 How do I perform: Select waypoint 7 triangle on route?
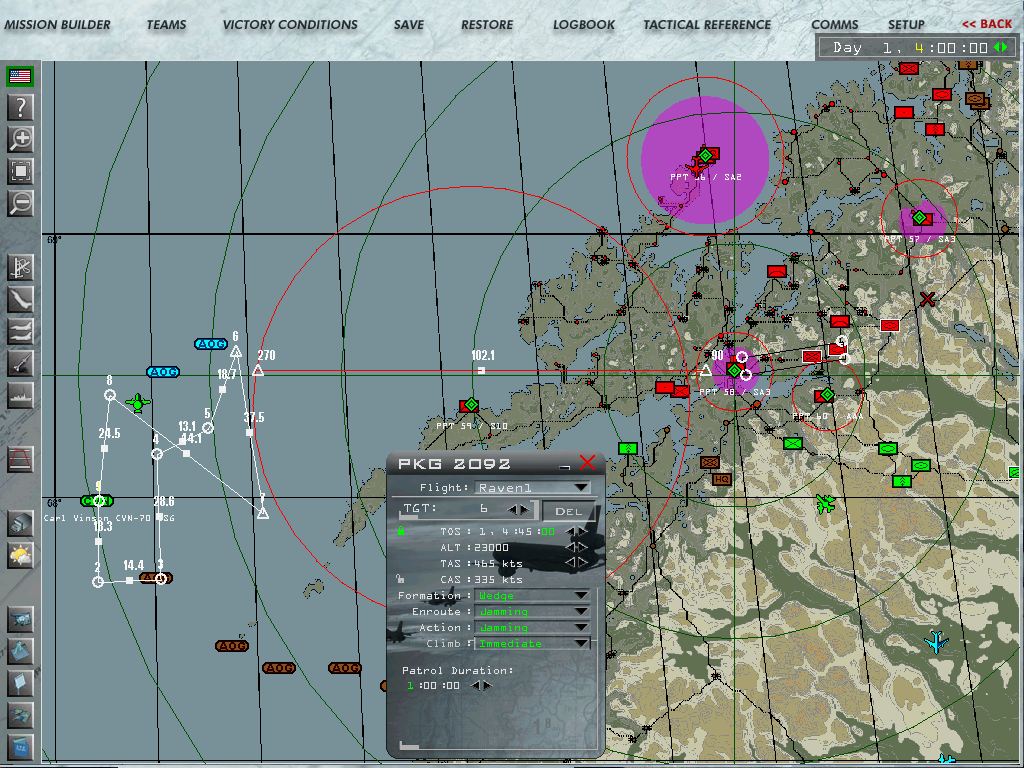pos(263,513)
